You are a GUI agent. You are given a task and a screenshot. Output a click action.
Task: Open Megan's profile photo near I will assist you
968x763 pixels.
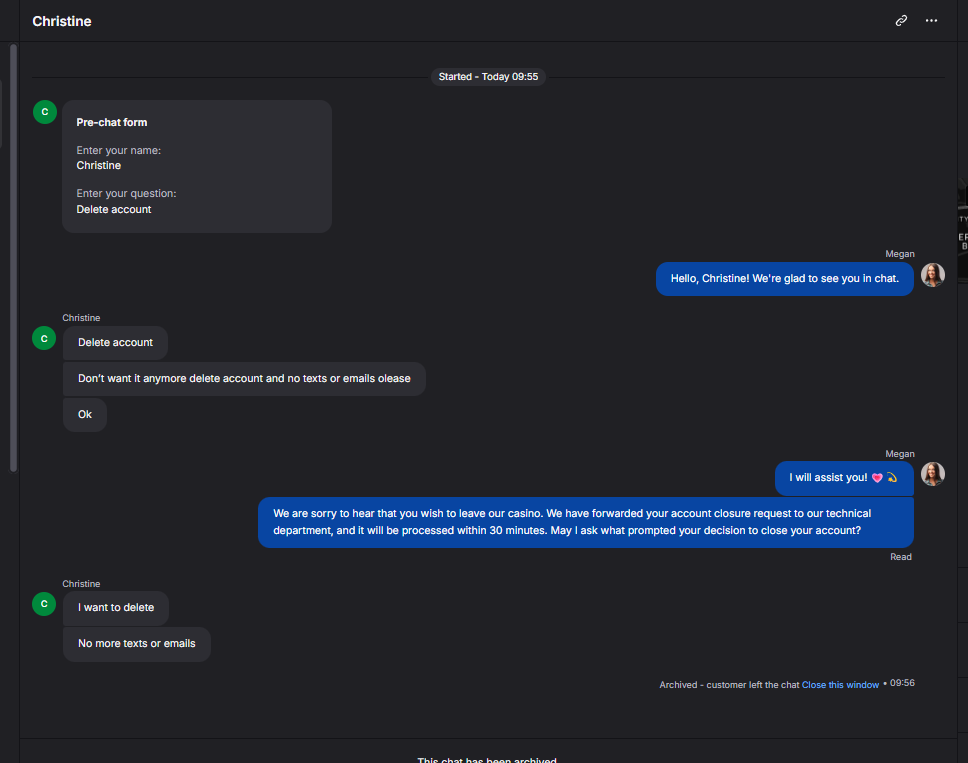coord(933,474)
